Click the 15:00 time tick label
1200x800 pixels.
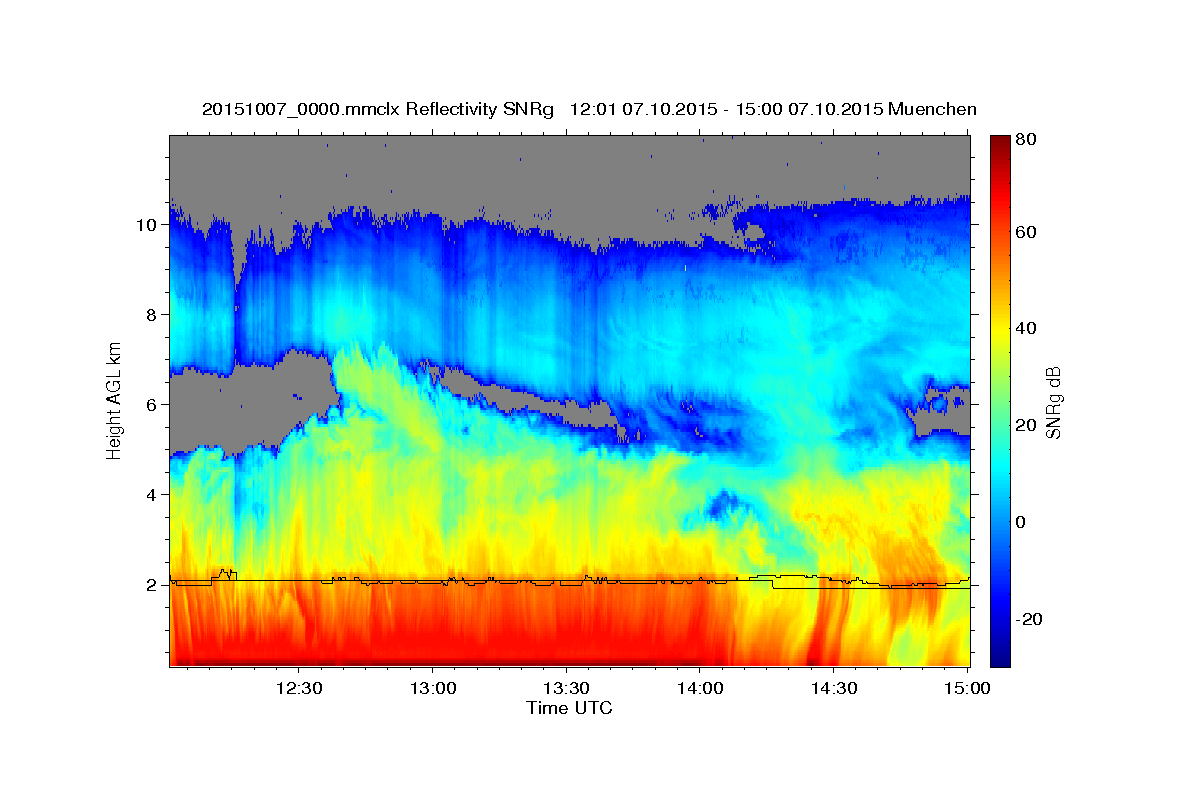coord(968,689)
